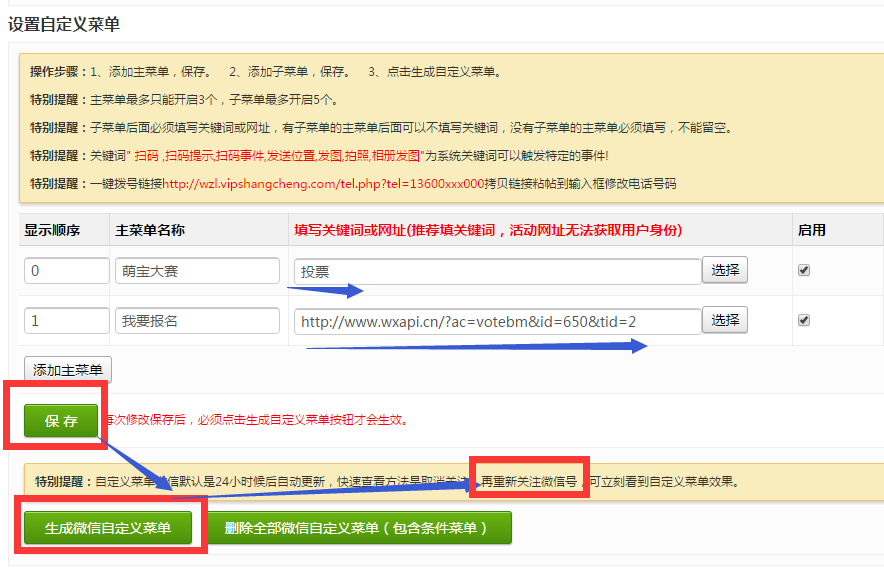Click the 启用 column header

[811, 230]
